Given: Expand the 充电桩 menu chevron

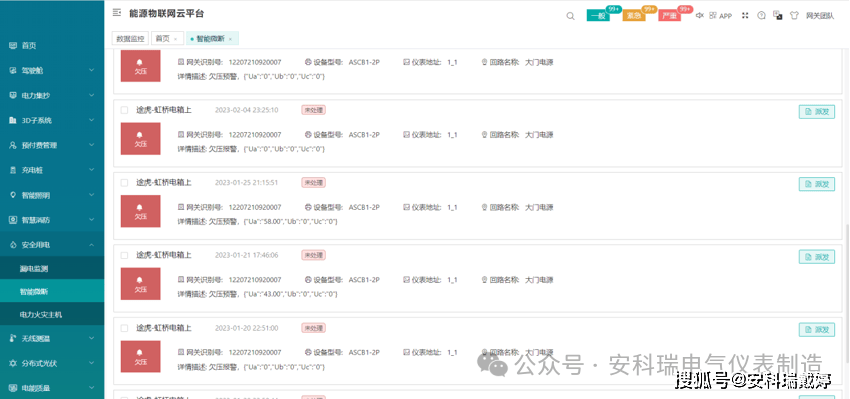Looking at the screenshot, I should [91, 170].
